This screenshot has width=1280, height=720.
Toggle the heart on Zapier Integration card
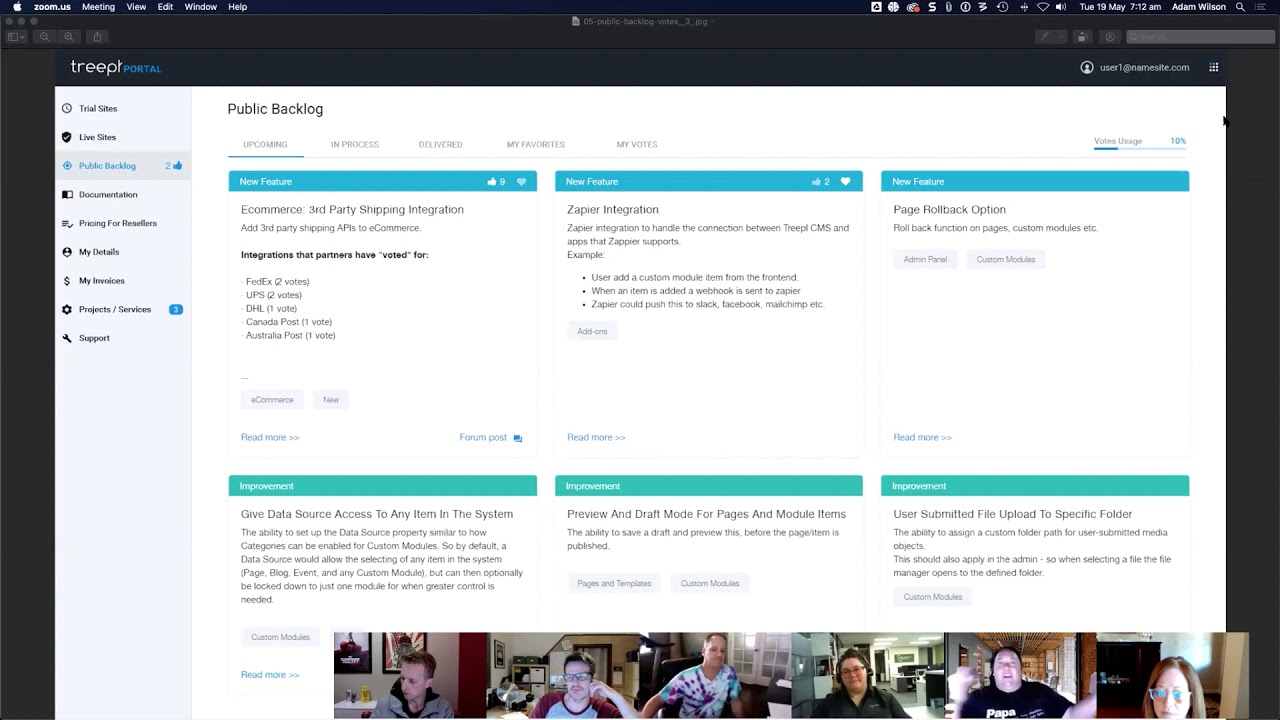pos(846,182)
